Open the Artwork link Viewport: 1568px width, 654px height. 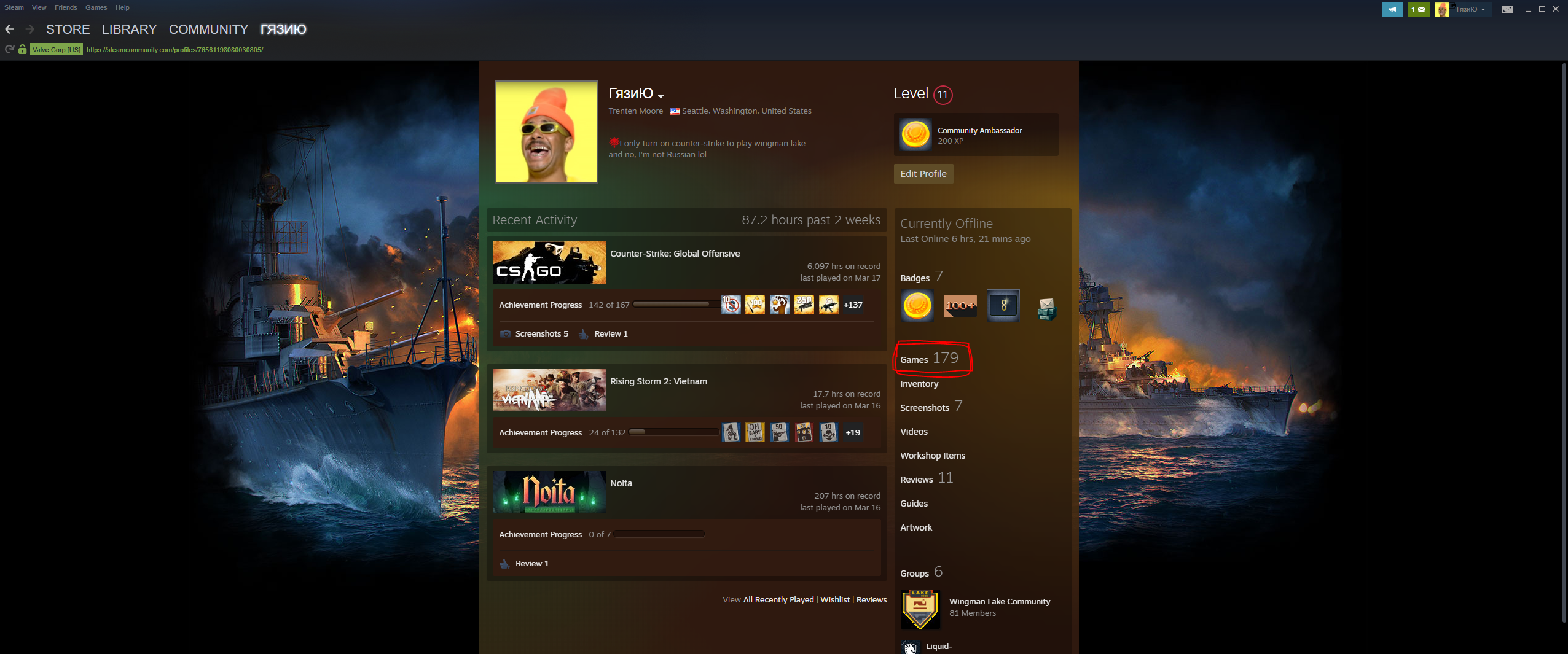coord(916,527)
